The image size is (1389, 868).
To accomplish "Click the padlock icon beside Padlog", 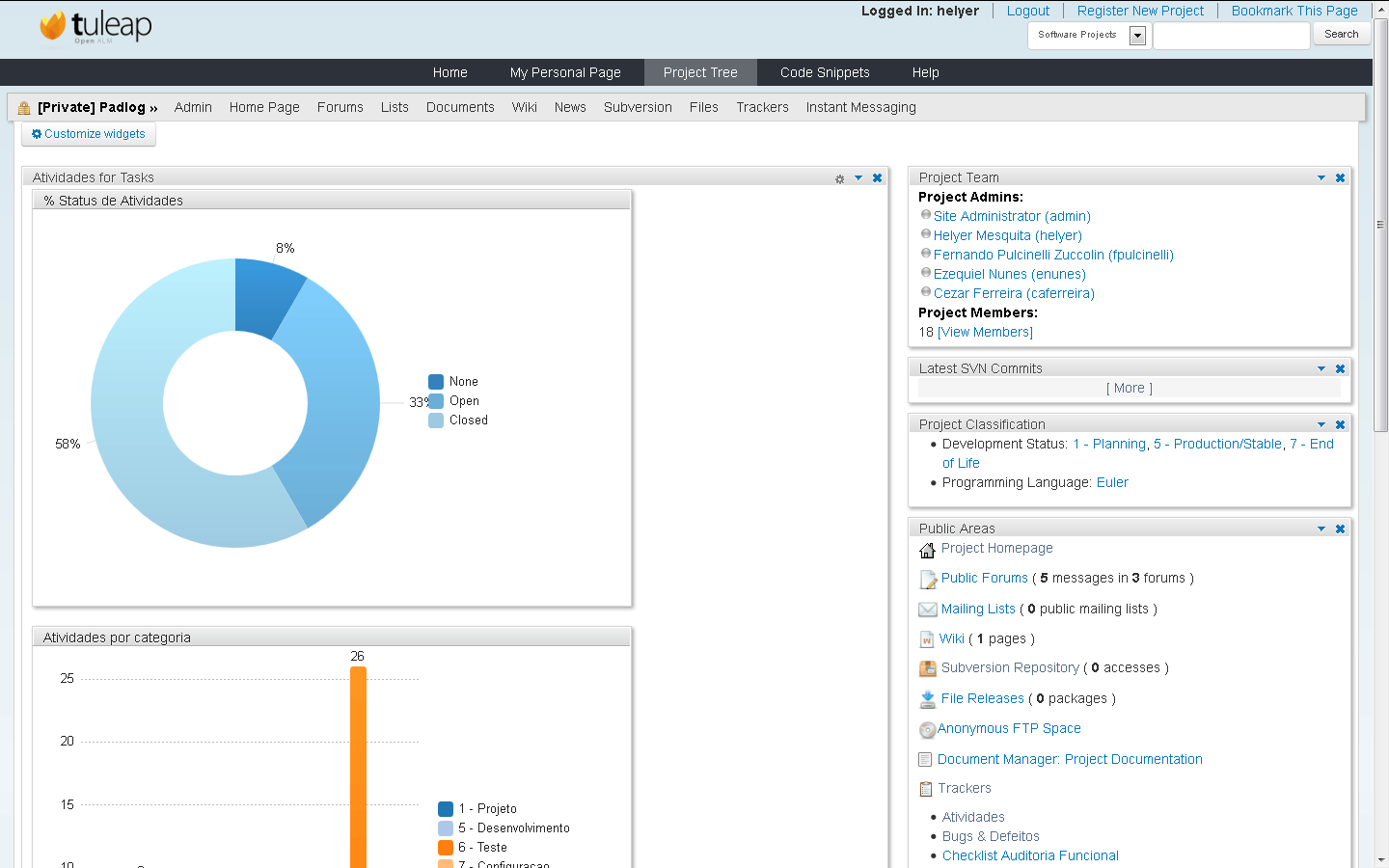I will tap(24, 108).
